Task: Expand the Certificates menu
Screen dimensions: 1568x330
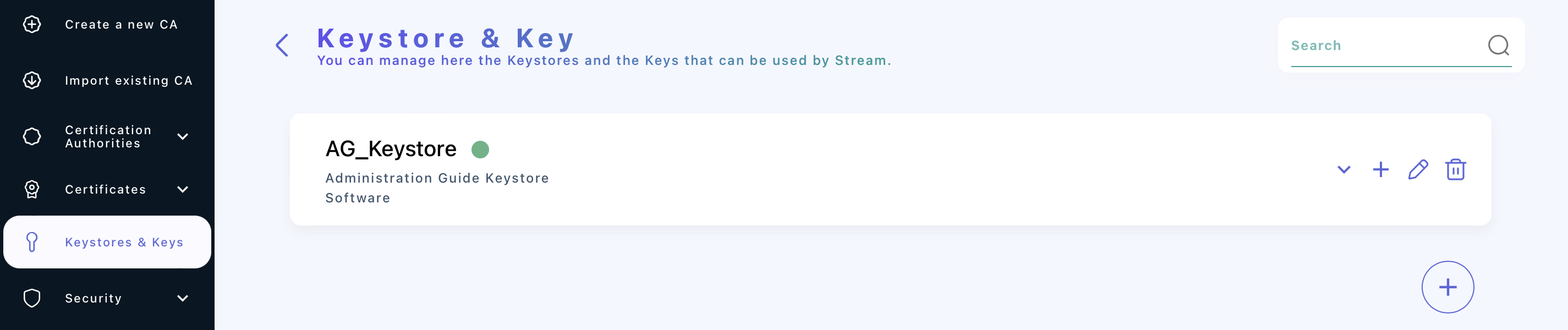Action: 183,189
